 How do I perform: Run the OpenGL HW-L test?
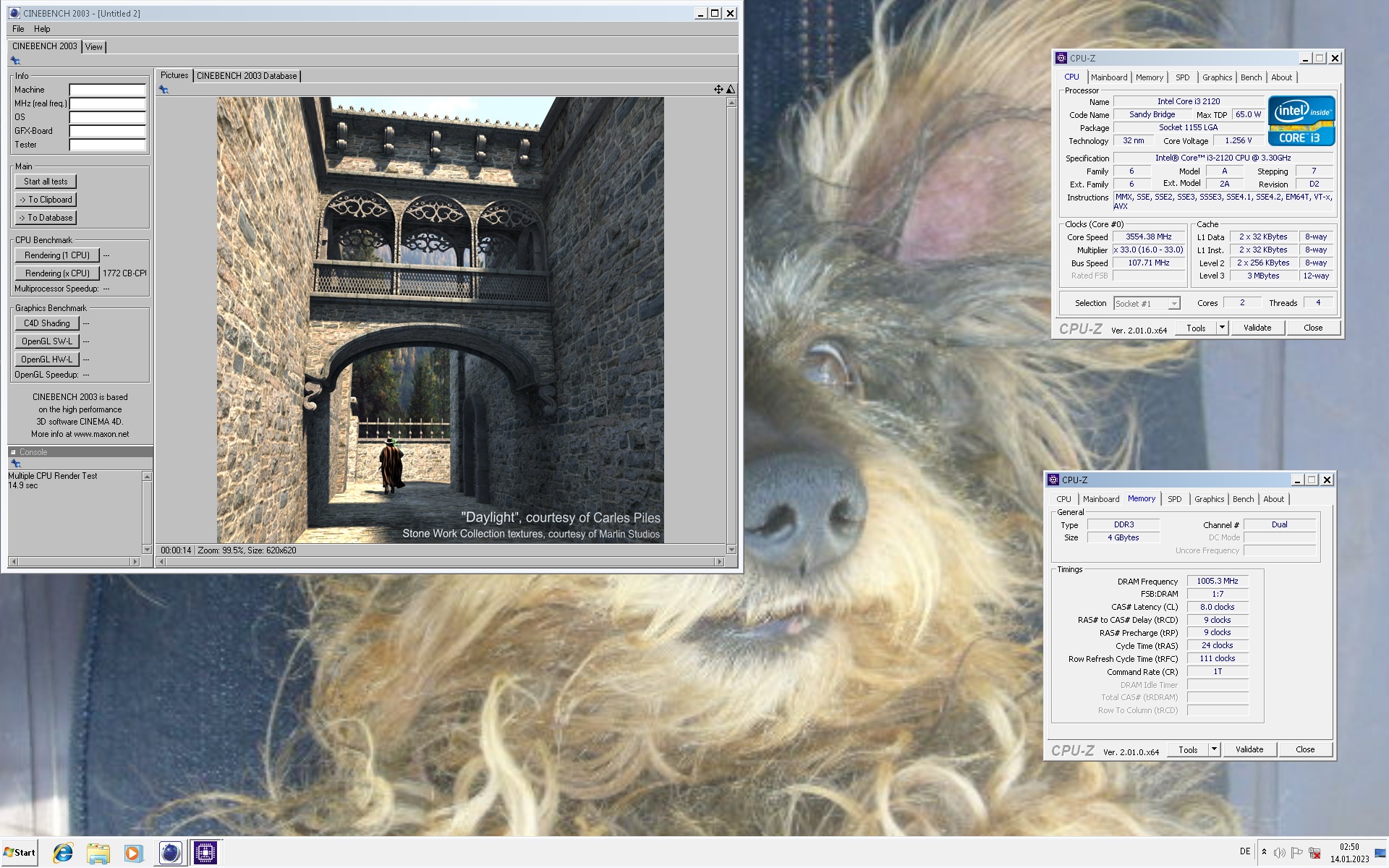click(47, 359)
